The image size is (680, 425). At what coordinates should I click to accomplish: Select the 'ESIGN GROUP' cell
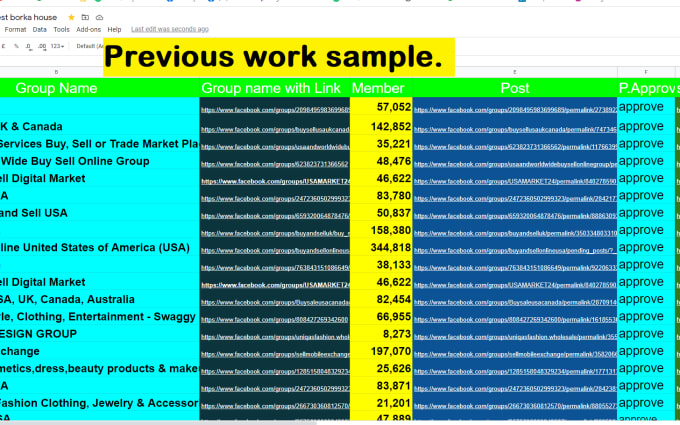click(x=100, y=334)
